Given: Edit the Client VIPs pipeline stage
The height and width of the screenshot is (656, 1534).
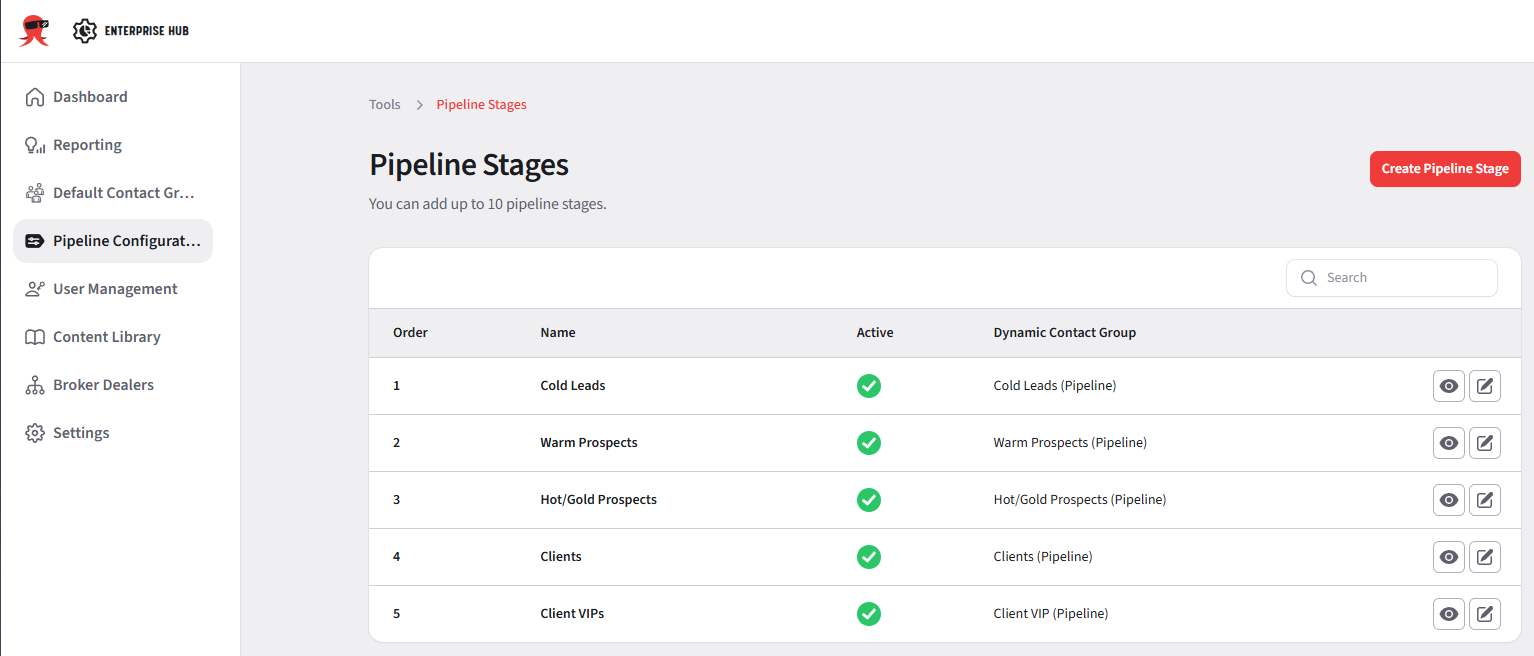Looking at the screenshot, I should tap(1485, 614).
